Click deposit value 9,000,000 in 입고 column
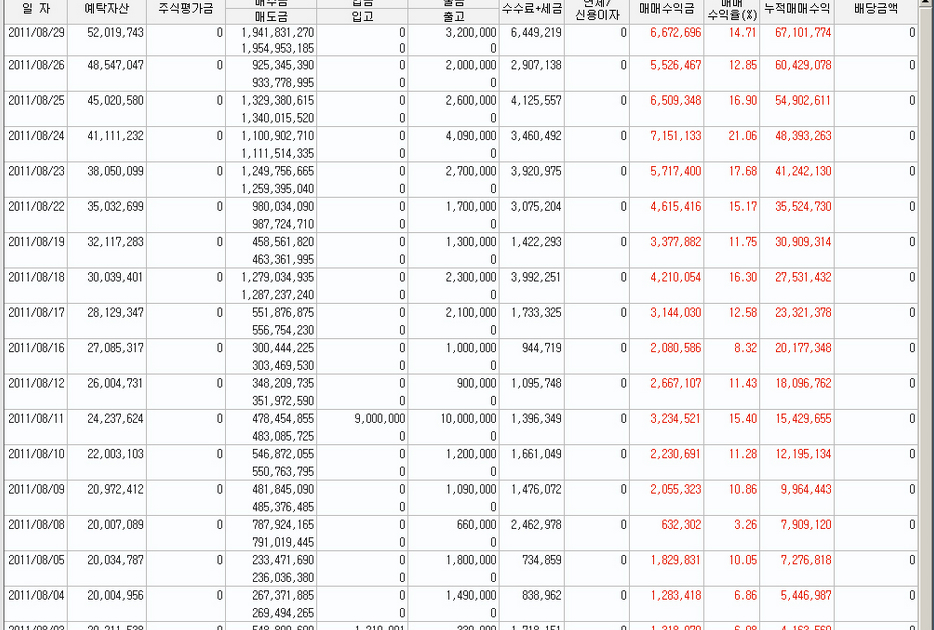 pyautogui.click(x=379, y=418)
